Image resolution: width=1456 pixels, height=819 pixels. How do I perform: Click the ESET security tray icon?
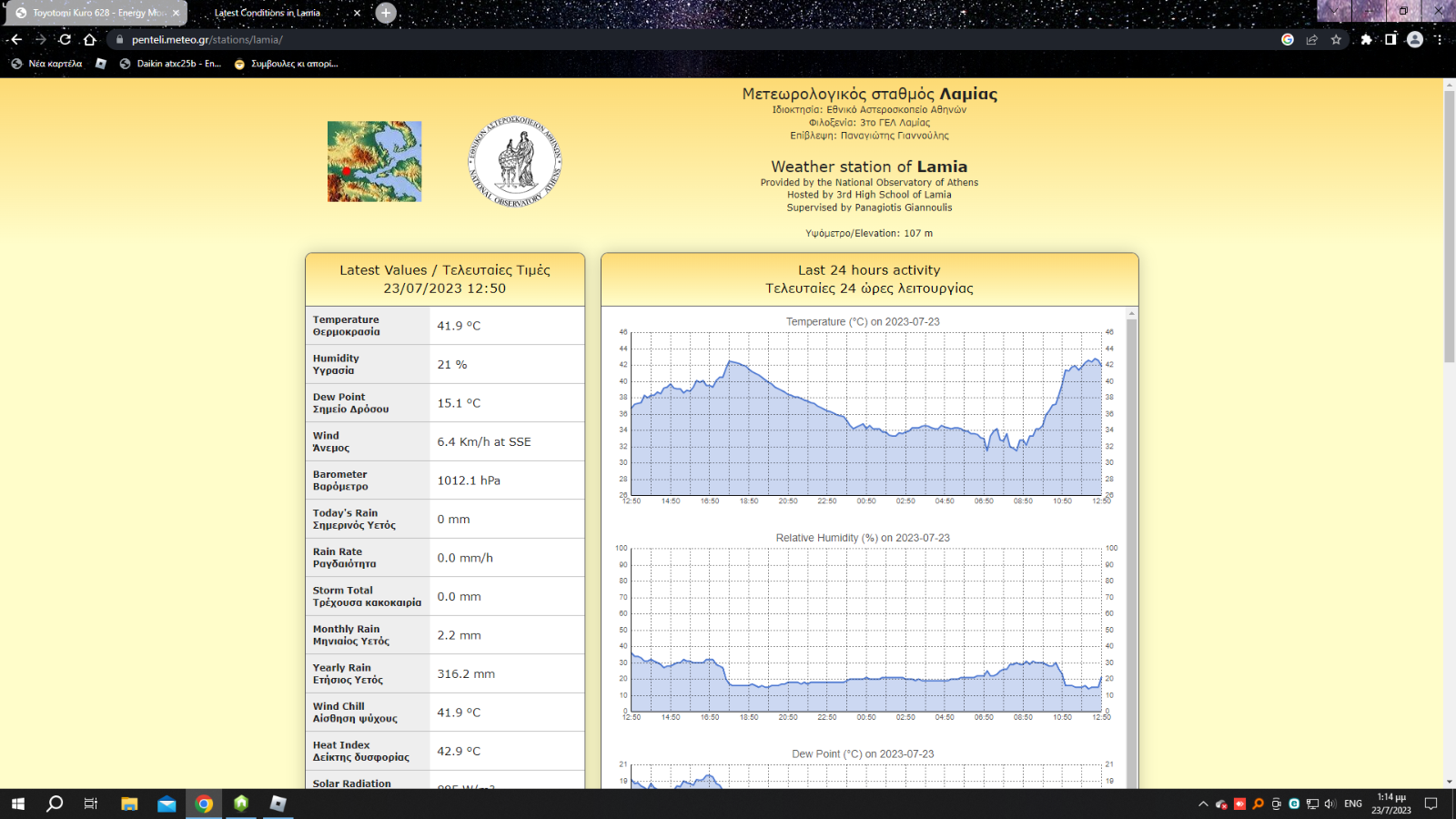pos(1294,804)
